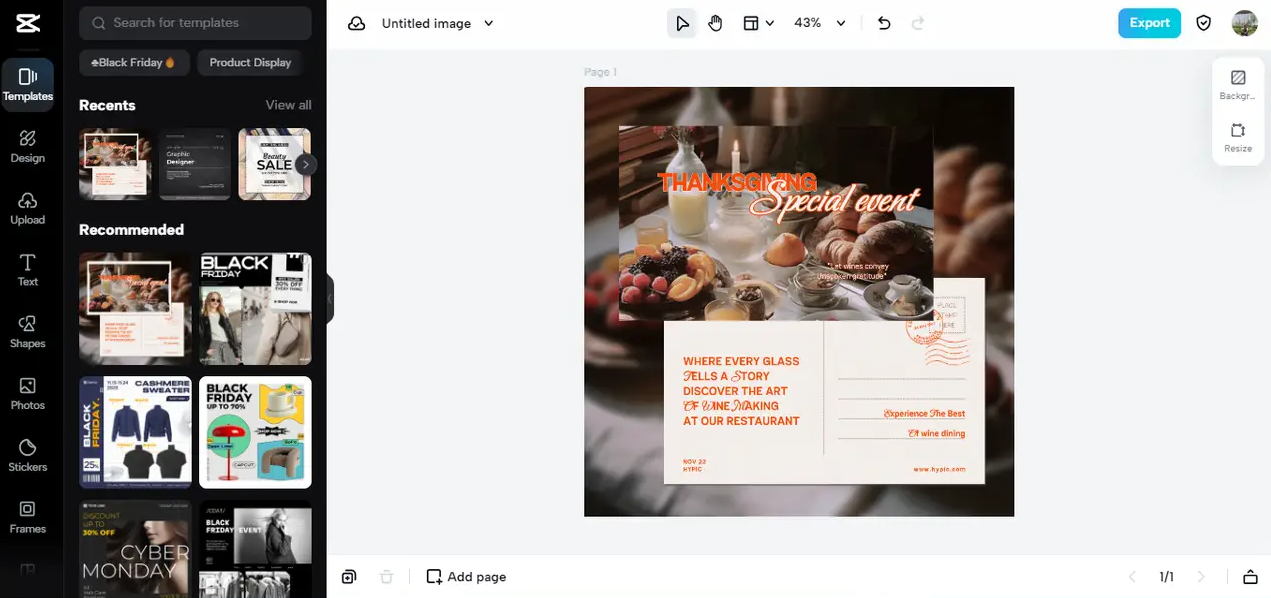Redo the last action
This screenshot has width=1271, height=598.
918,23
